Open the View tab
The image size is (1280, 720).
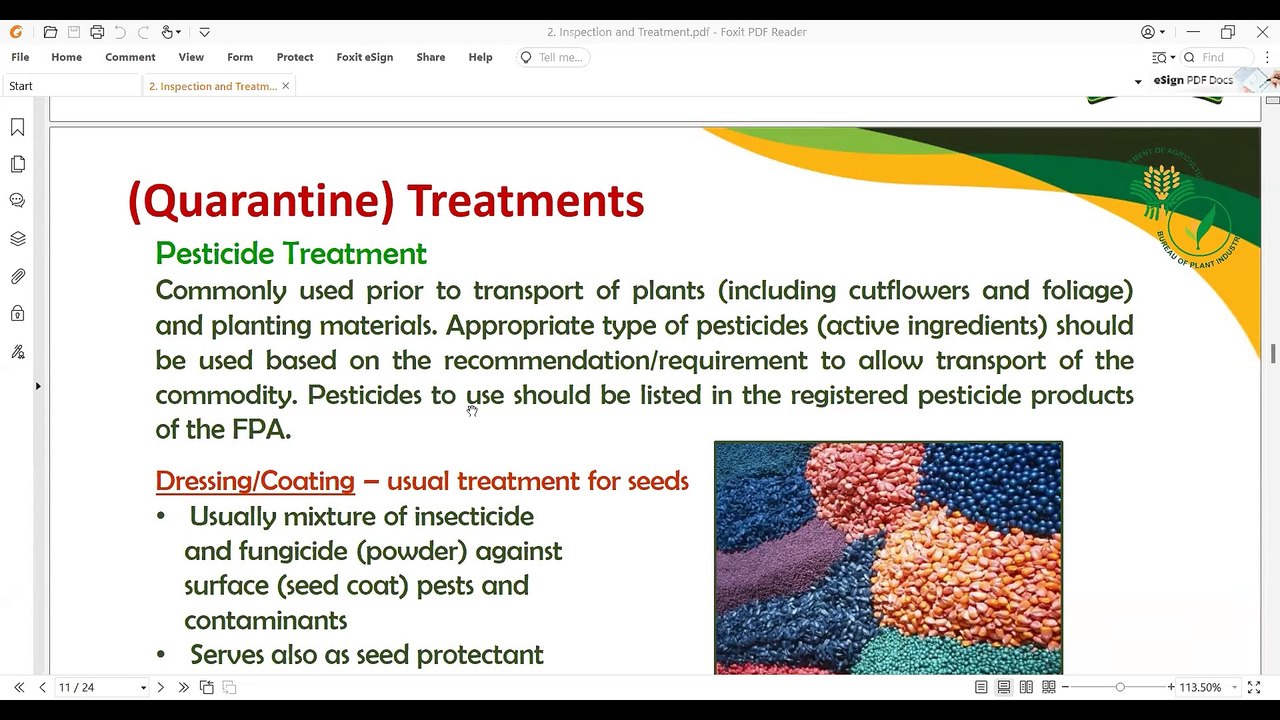click(191, 57)
